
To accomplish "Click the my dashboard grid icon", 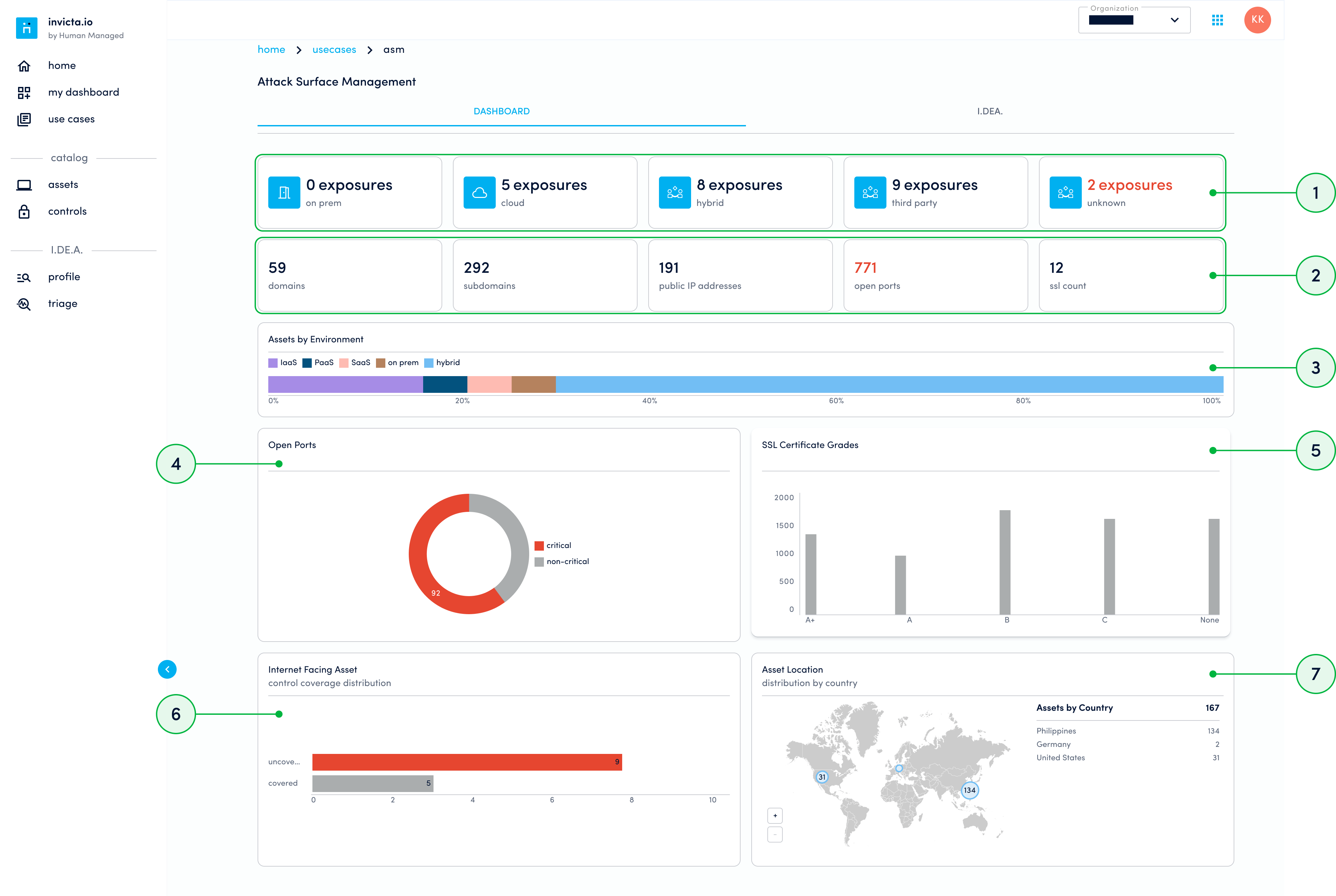I will 24,93.
